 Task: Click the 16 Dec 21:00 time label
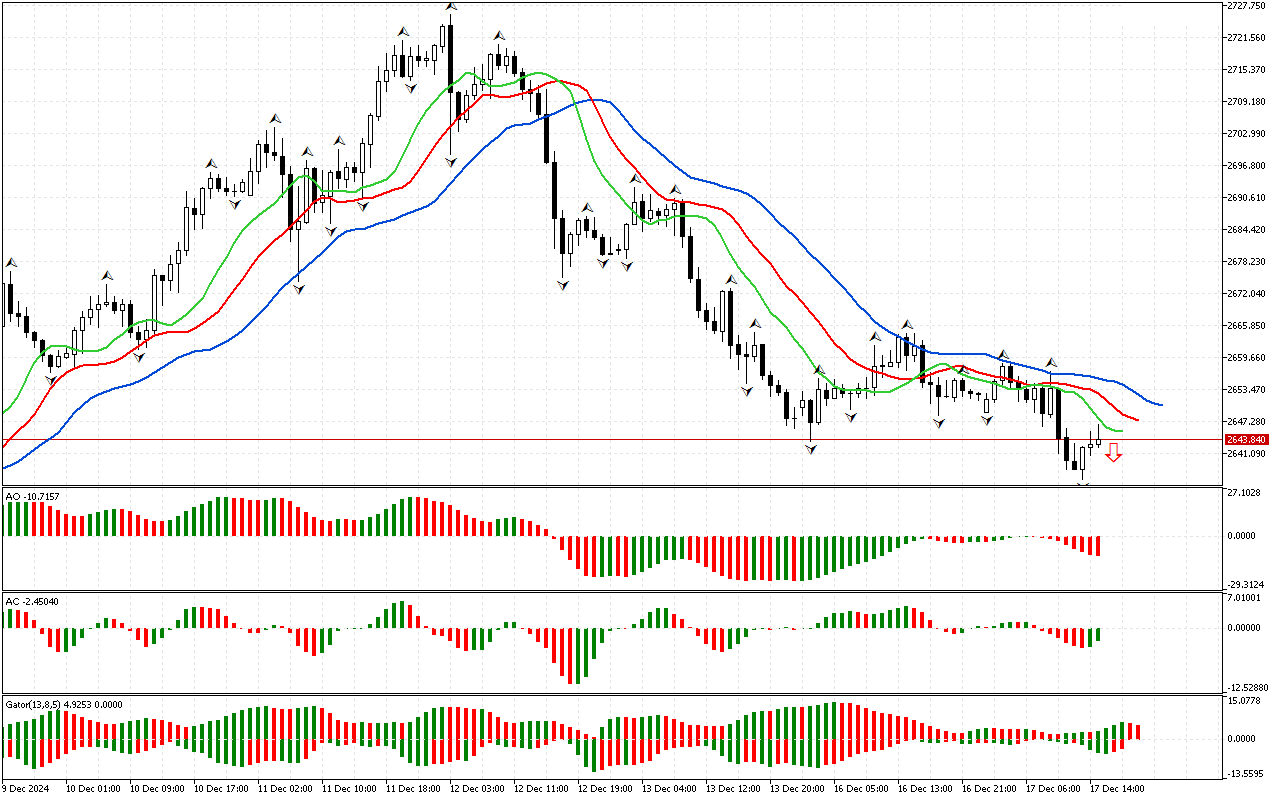click(x=989, y=788)
